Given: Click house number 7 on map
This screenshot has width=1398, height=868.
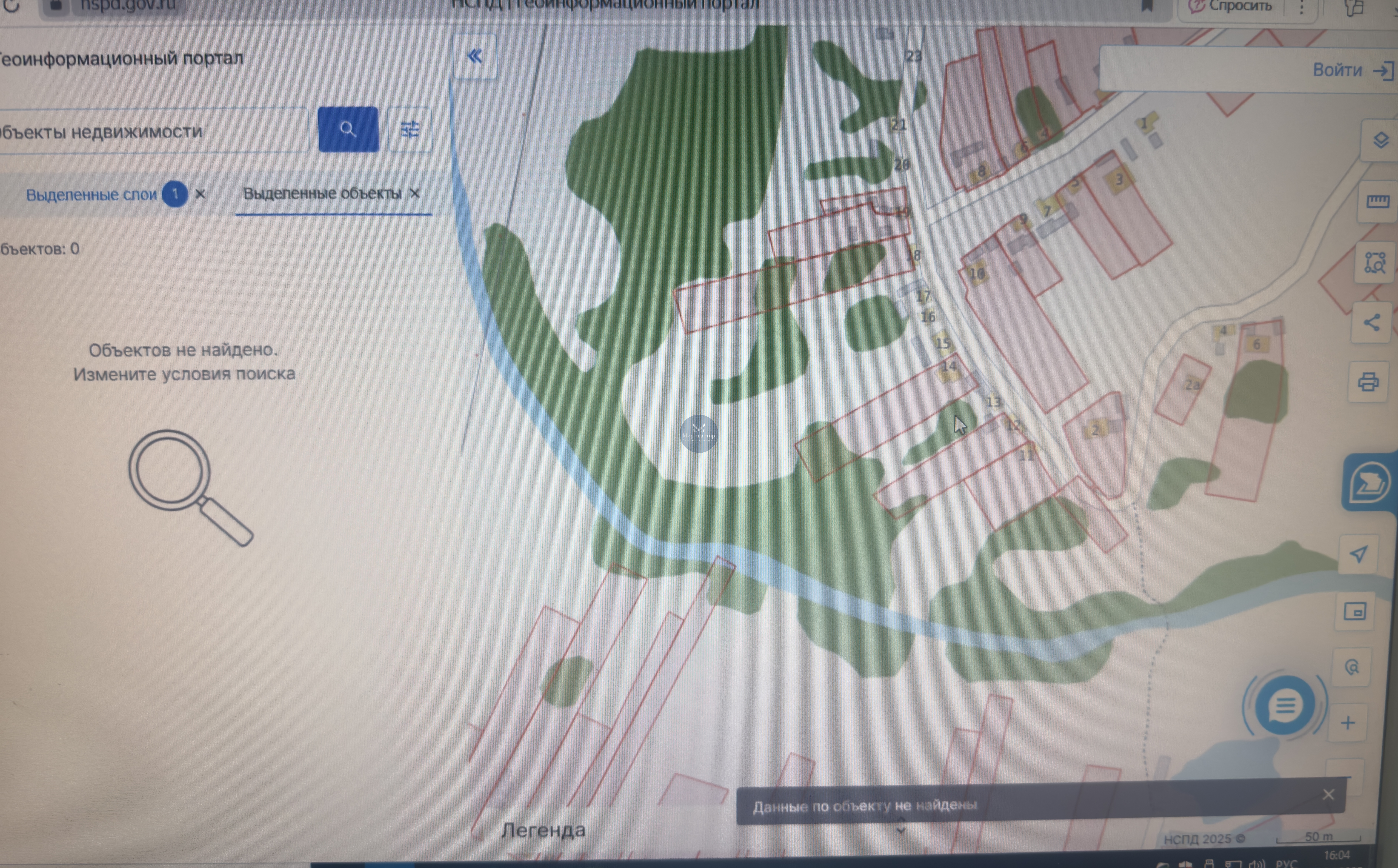Looking at the screenshot, I should click(1047, 211).
